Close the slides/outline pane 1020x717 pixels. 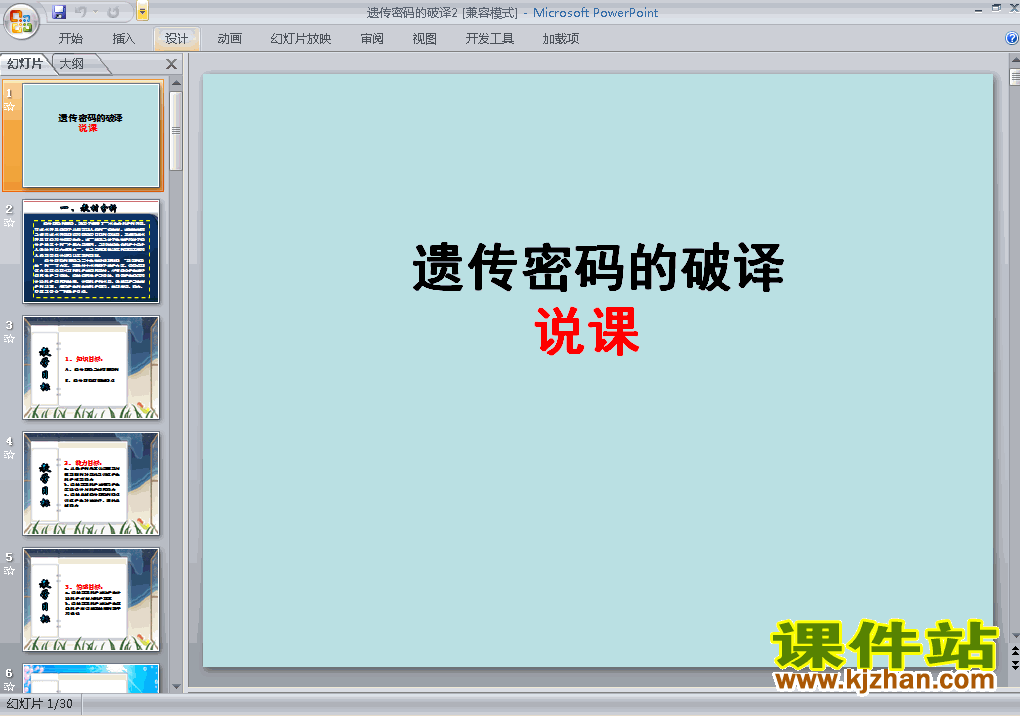tap(171, 64)
